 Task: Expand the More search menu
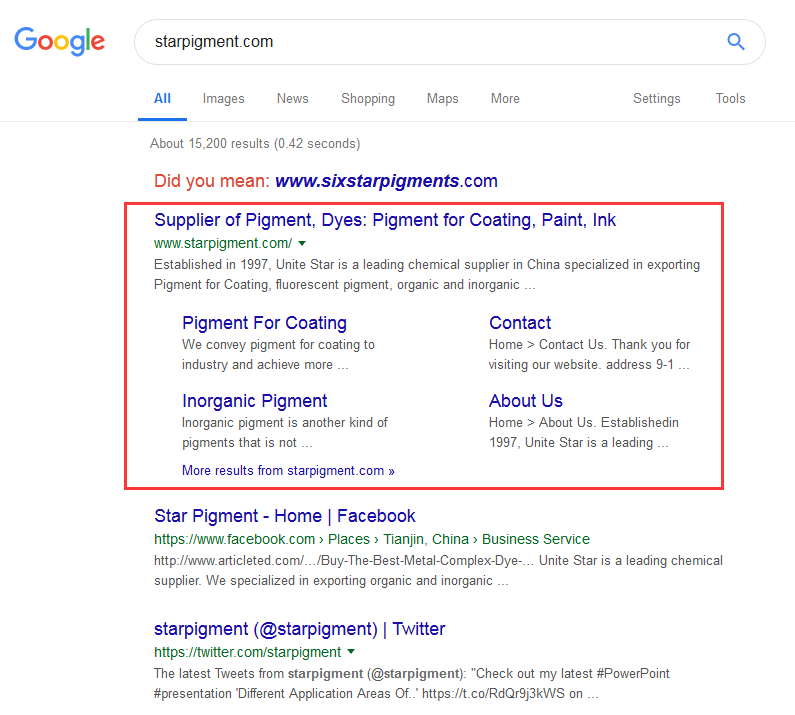coord(505,98)
